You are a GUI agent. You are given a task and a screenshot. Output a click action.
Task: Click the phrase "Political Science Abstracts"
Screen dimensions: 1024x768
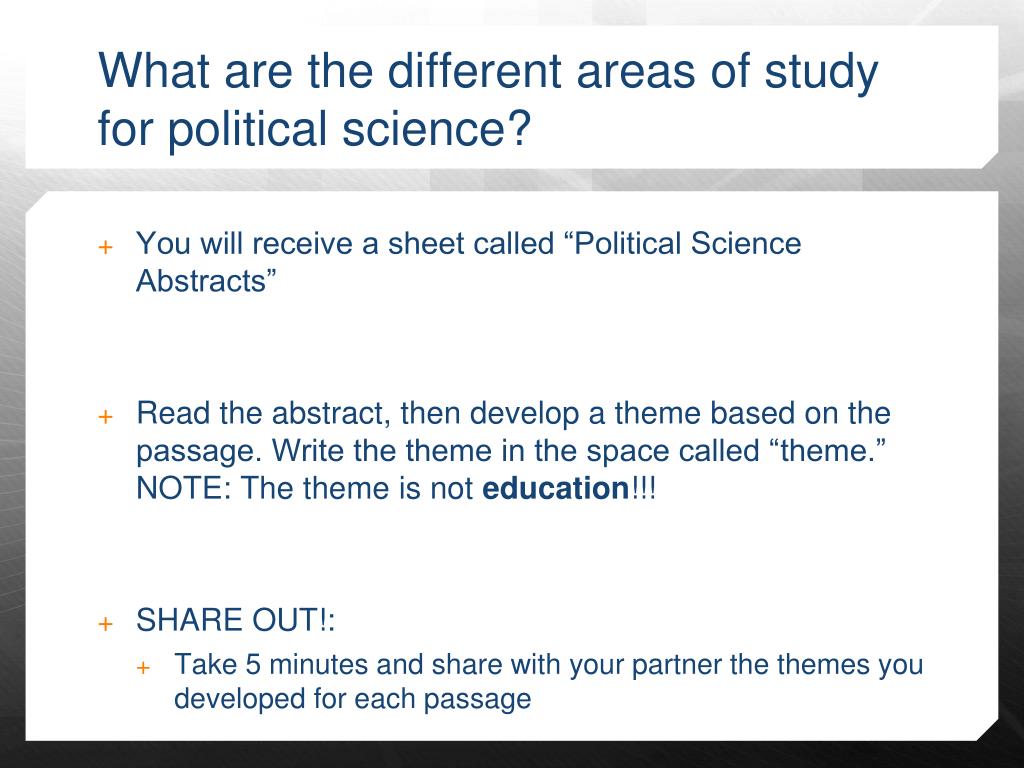coord(468,262)
